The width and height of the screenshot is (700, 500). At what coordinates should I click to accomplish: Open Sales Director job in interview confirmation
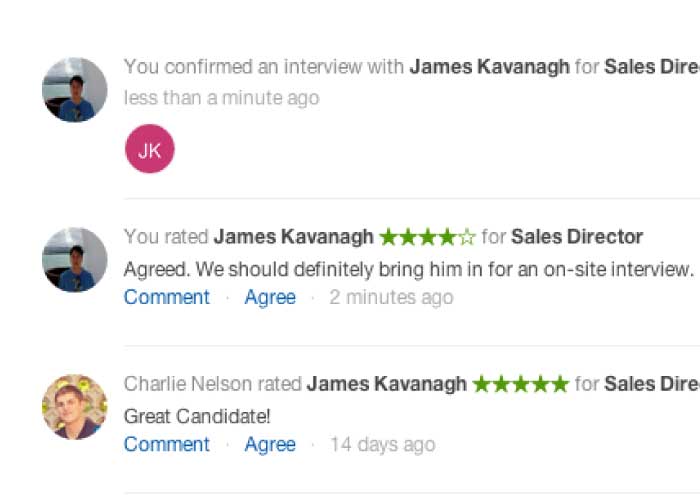(x=652, y=67)
